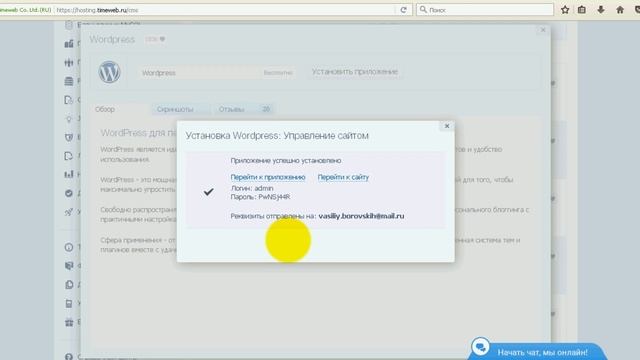Click the dialog title Установка Wordpress
The height and width of the screenshot is (360, 640).
(x=277, y=136)
